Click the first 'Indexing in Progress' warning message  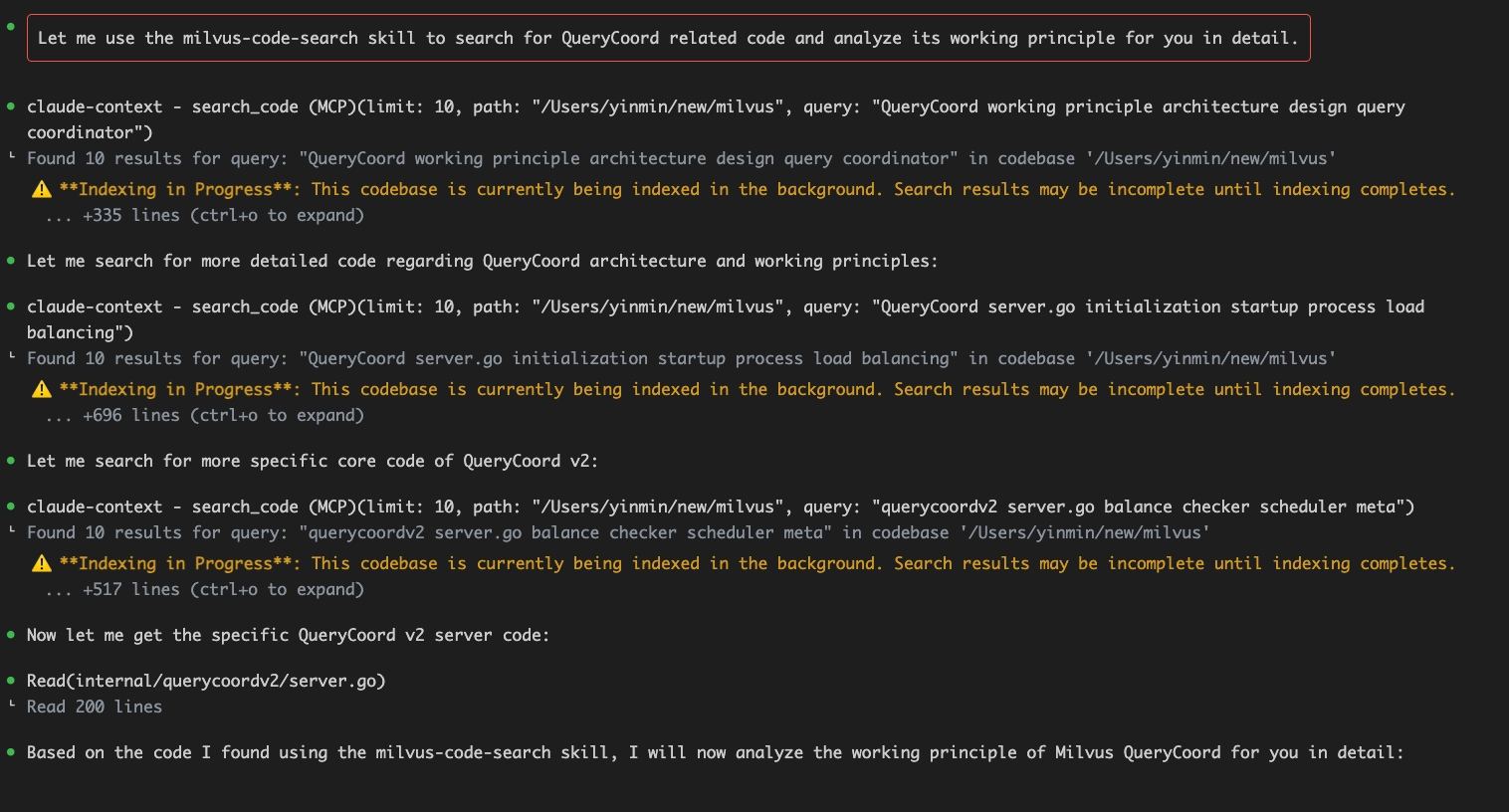[x=756, y=189]
